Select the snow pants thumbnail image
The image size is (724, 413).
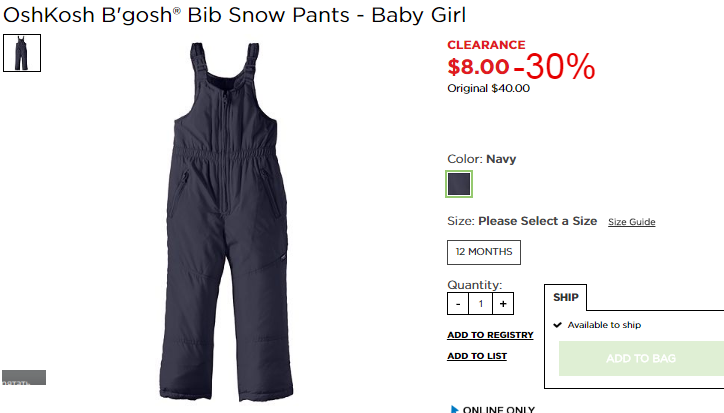coord(22,53)
